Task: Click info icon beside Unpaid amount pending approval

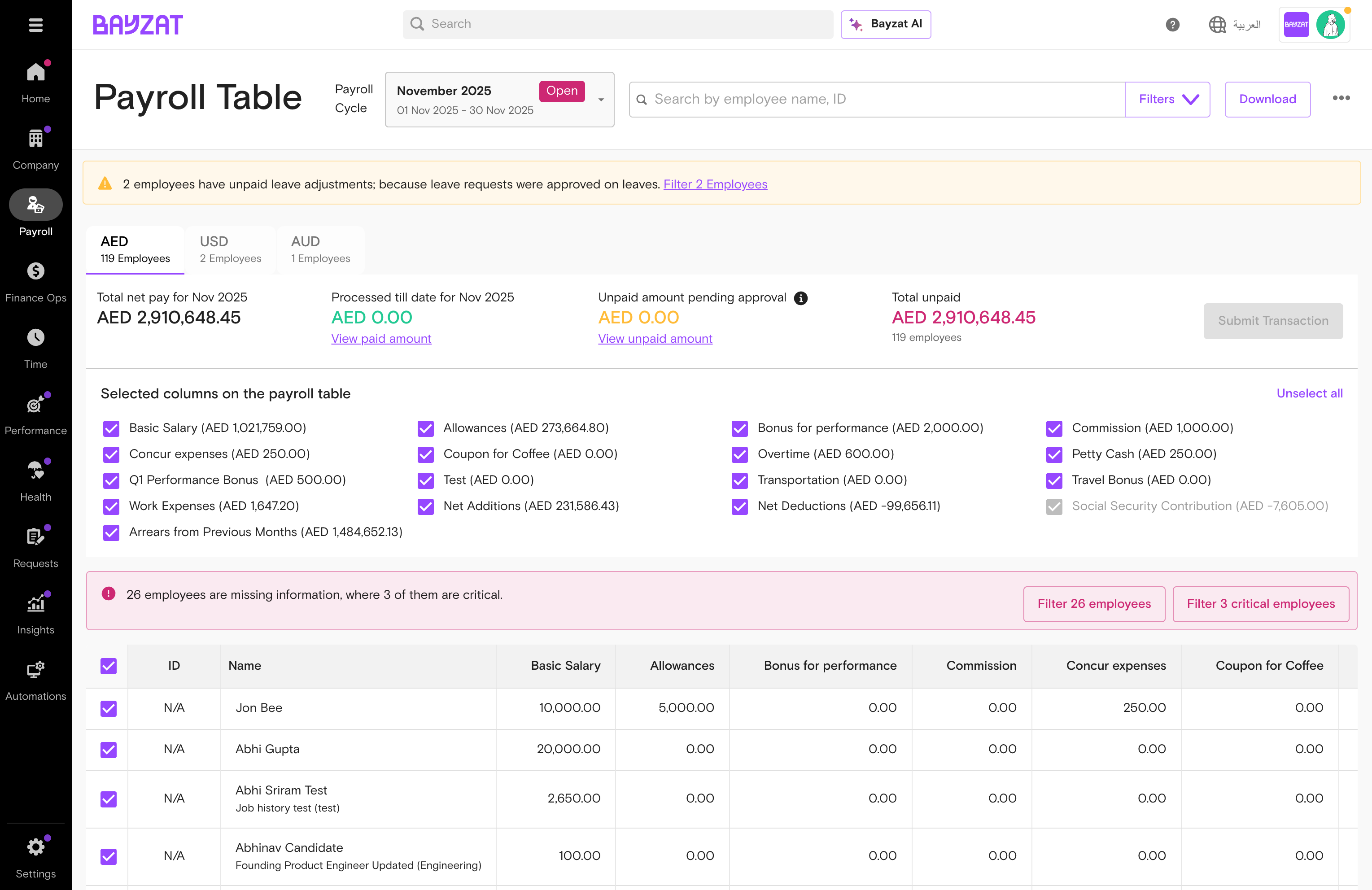Action: (x=801, y=298)
